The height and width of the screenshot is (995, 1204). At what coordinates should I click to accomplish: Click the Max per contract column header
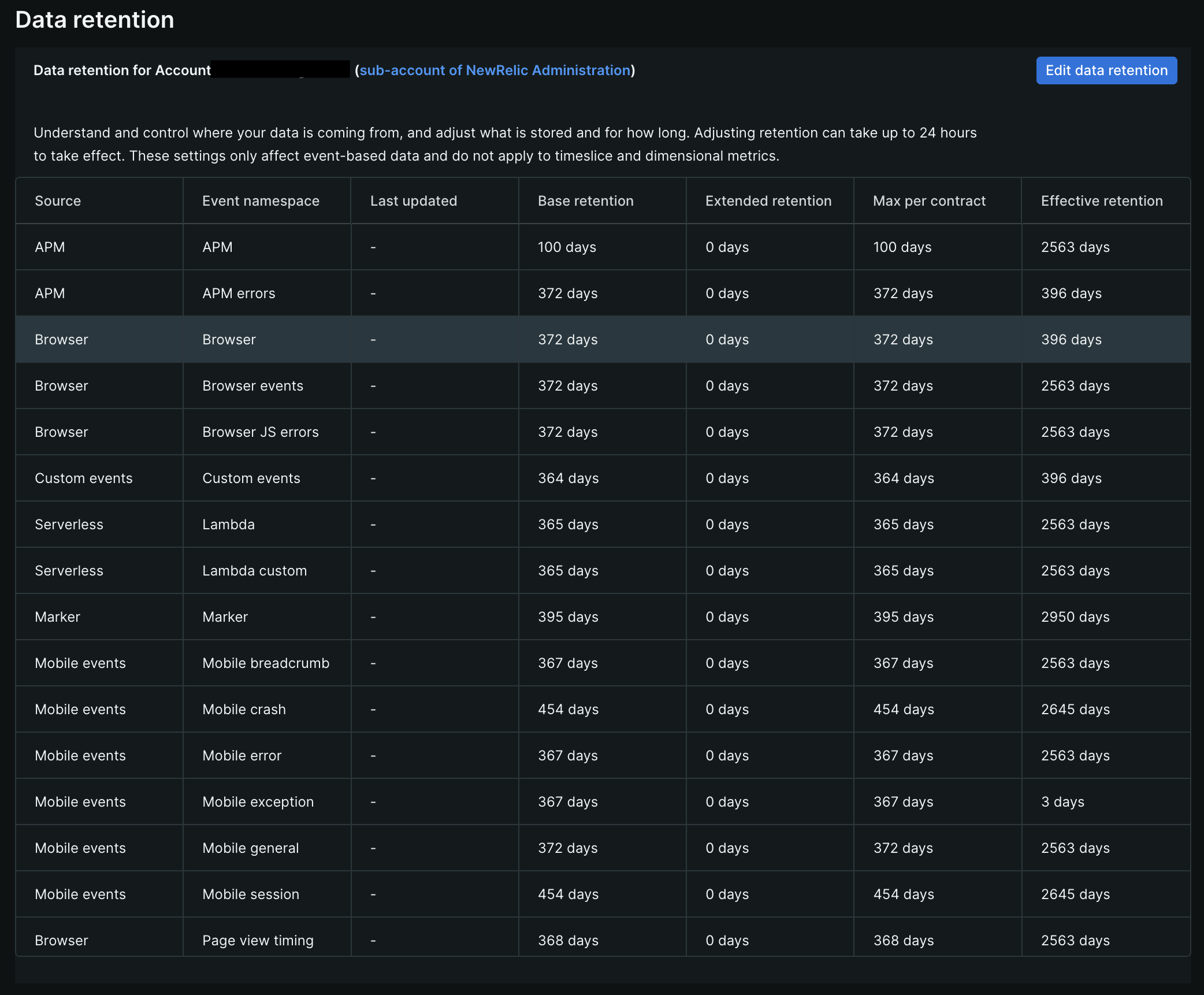[x=929, y=201]
